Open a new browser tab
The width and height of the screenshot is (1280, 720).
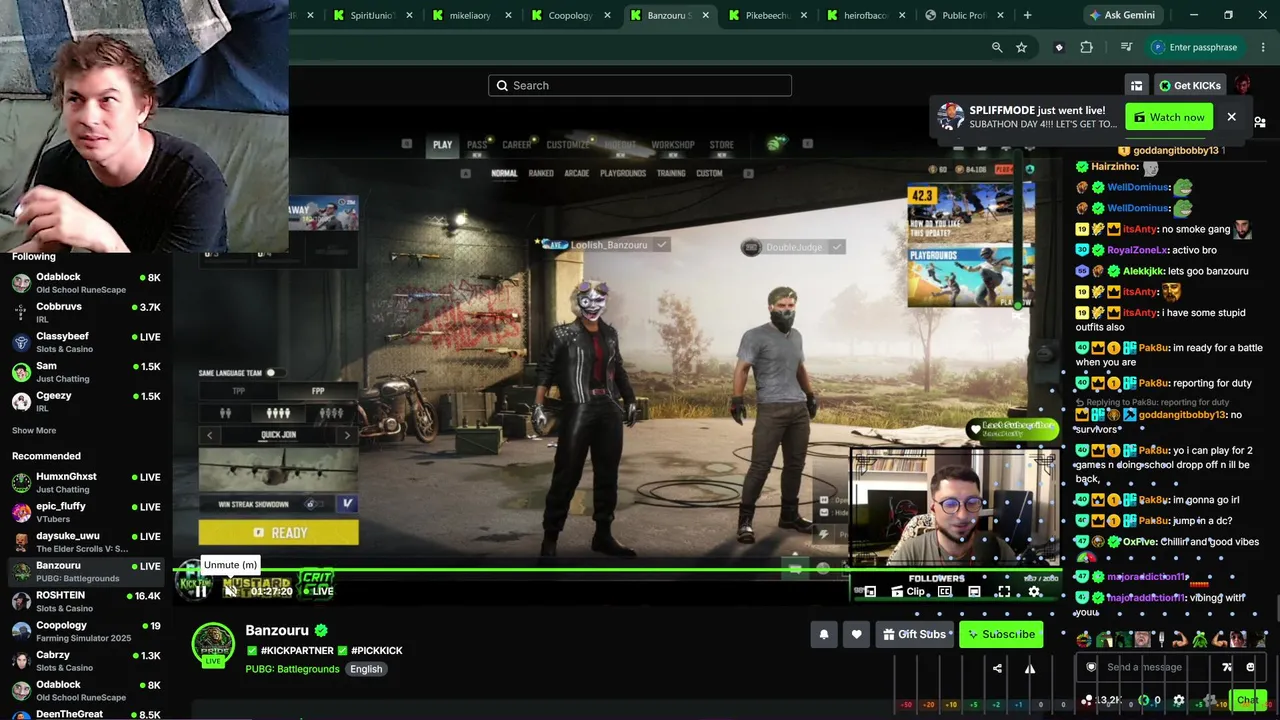point(1027,15)
